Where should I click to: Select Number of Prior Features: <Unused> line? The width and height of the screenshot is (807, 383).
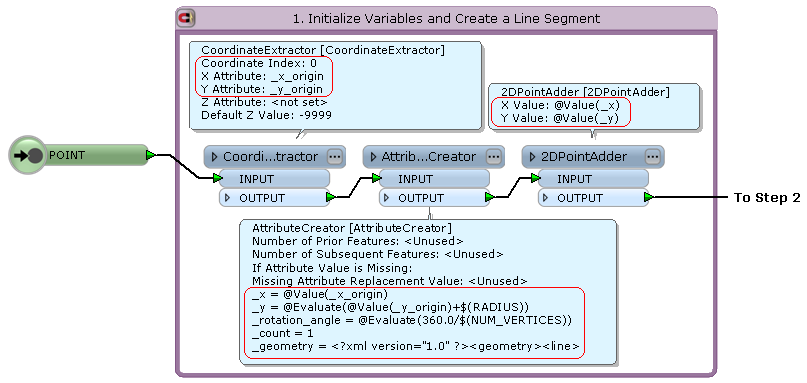pos(358,241)
